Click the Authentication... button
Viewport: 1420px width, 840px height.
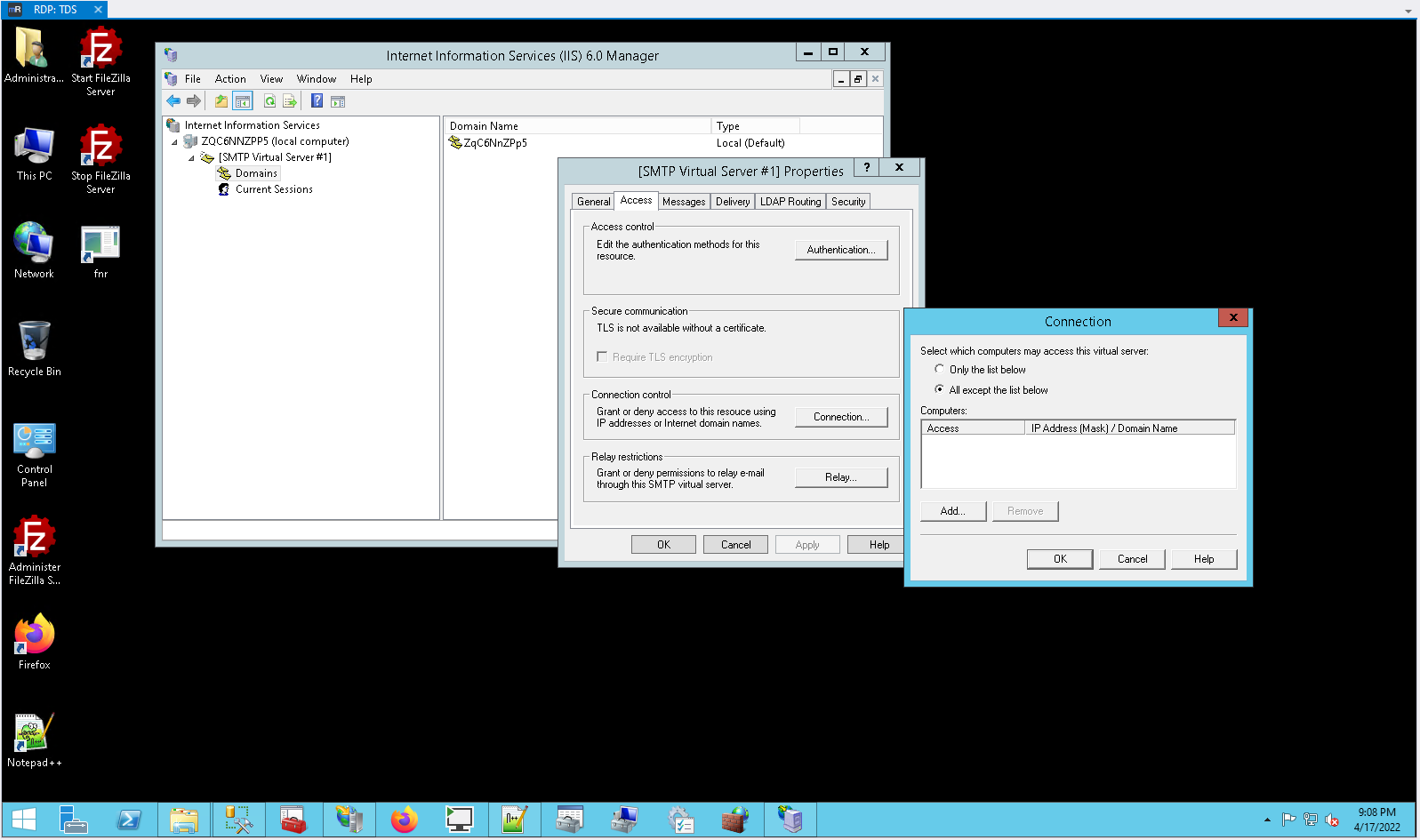click(841, 250)
